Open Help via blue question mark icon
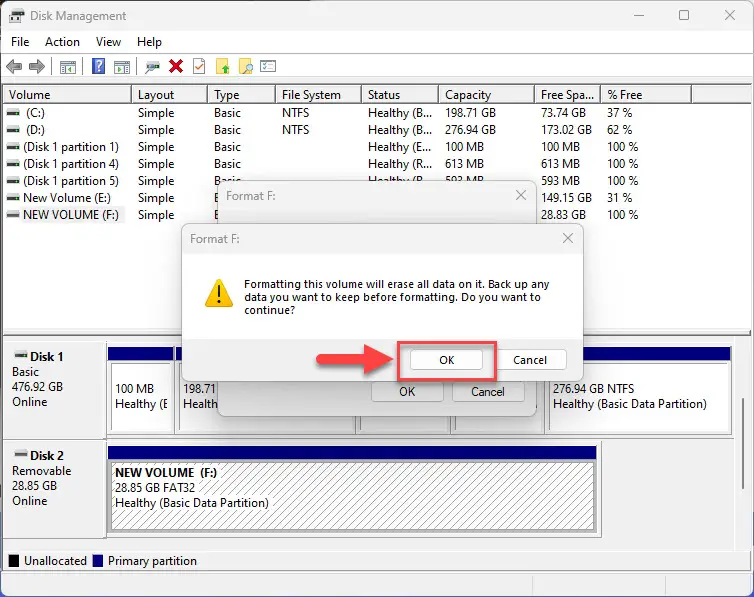This screenshot has width=754, height=597. (99, 67)
